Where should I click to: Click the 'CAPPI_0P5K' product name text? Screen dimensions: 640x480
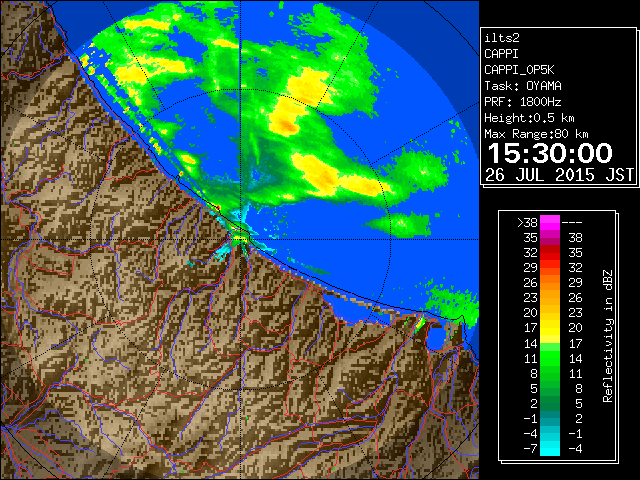coord(519,70)
